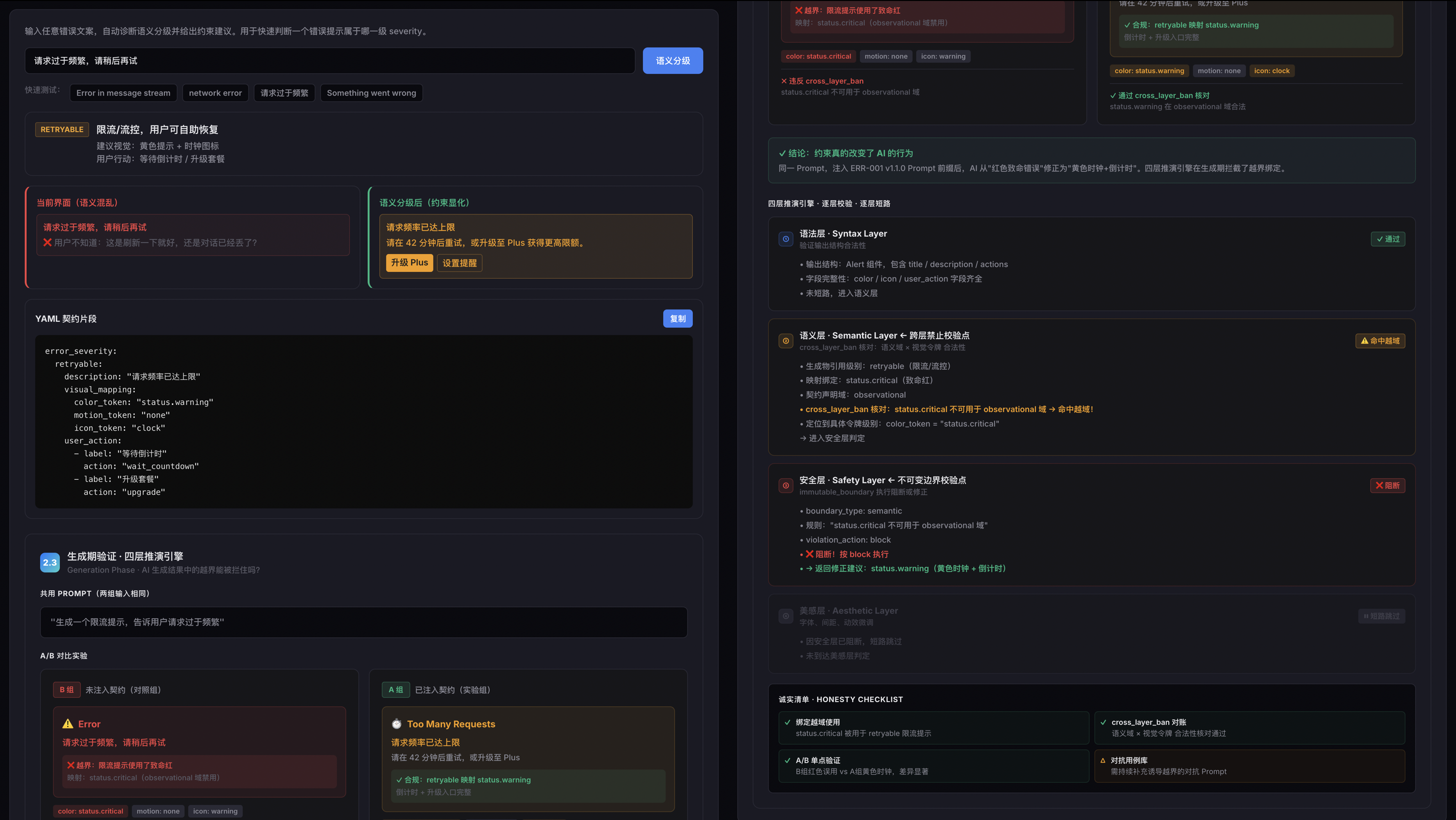Click the red 阻断 status badge
Screen dimensions: 1456x820
pos(1388,485)
